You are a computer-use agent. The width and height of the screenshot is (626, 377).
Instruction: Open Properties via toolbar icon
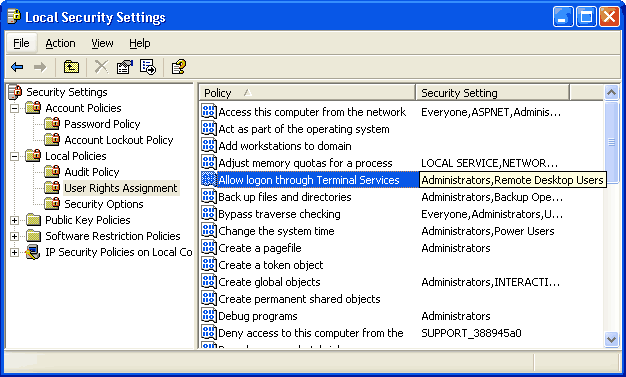click(125, 67)
